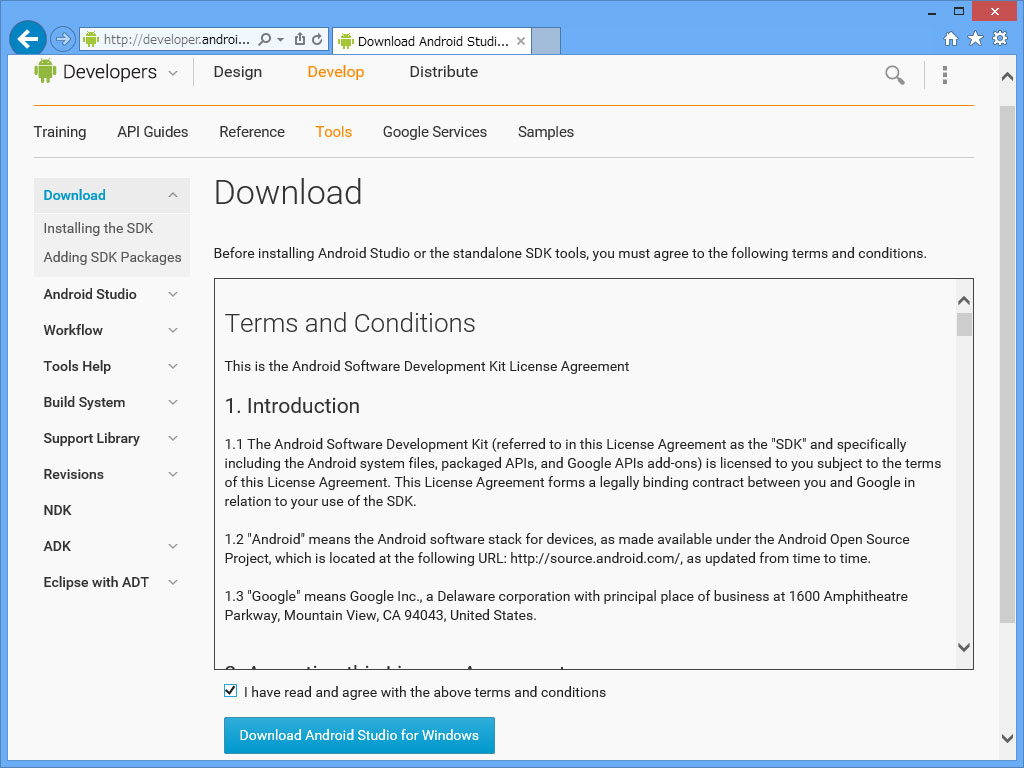Viewport: 1024px width, 768px height.
Task: Click the site search magnifier icon
Action: (x=895, y=75)
